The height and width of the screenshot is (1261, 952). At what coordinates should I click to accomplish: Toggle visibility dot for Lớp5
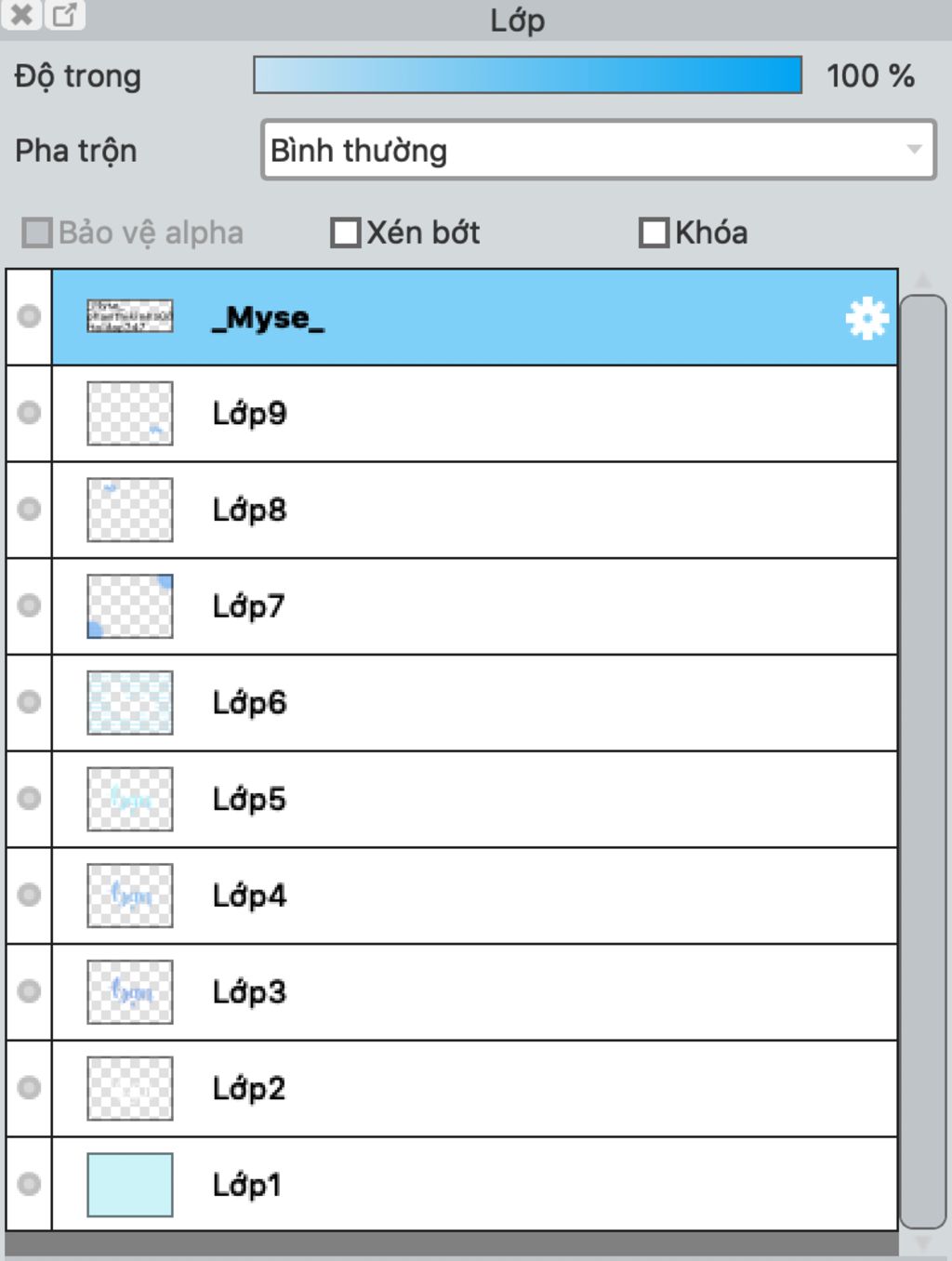30,798
